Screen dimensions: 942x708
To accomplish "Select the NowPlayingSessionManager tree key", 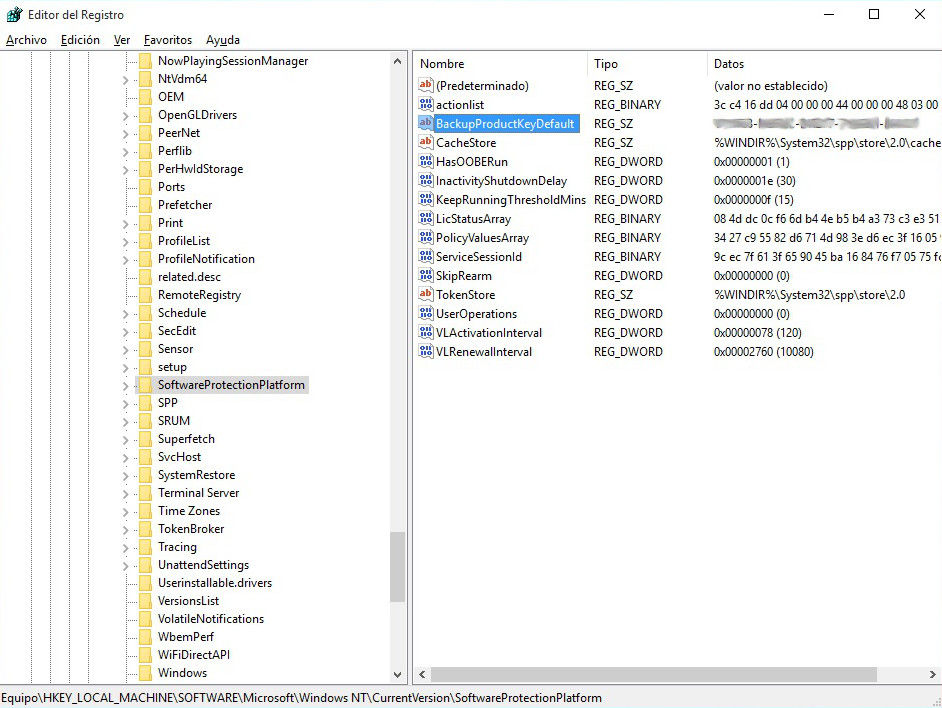I will click(x=233, y=61).
